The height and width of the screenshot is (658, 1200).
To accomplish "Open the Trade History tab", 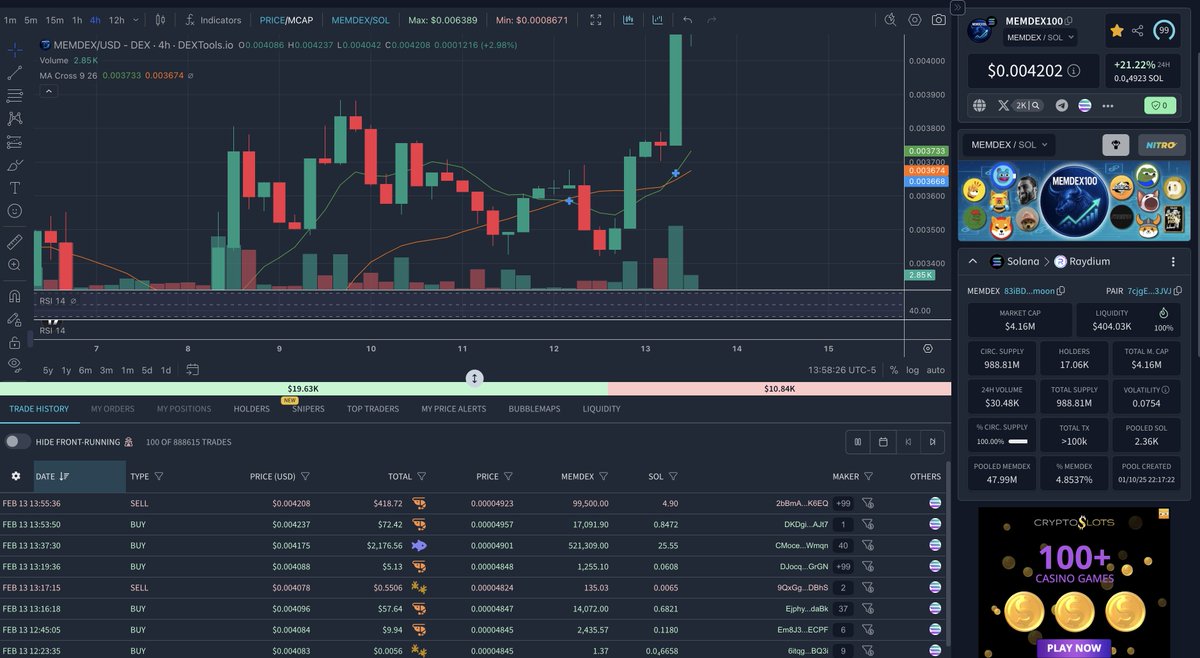I will 39,408.
